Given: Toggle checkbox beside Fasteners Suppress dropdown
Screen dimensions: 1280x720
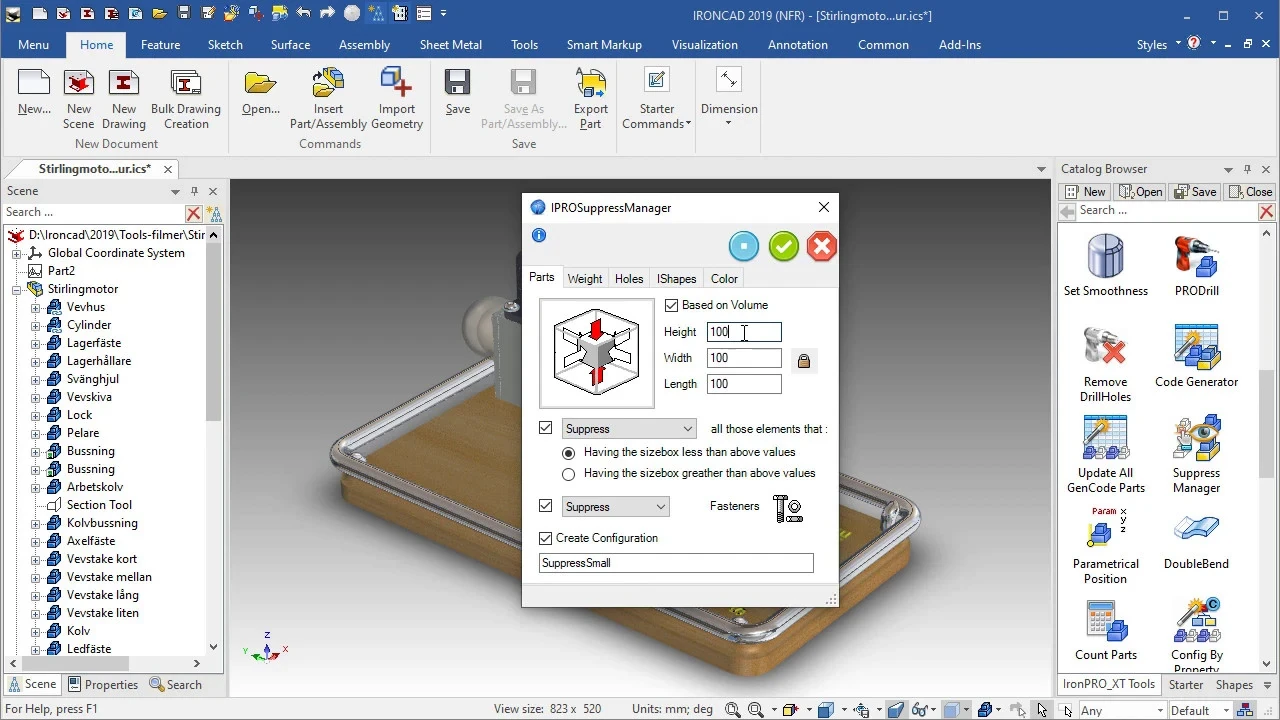Looking at the screenshot, I should click(x=545, y=506).
